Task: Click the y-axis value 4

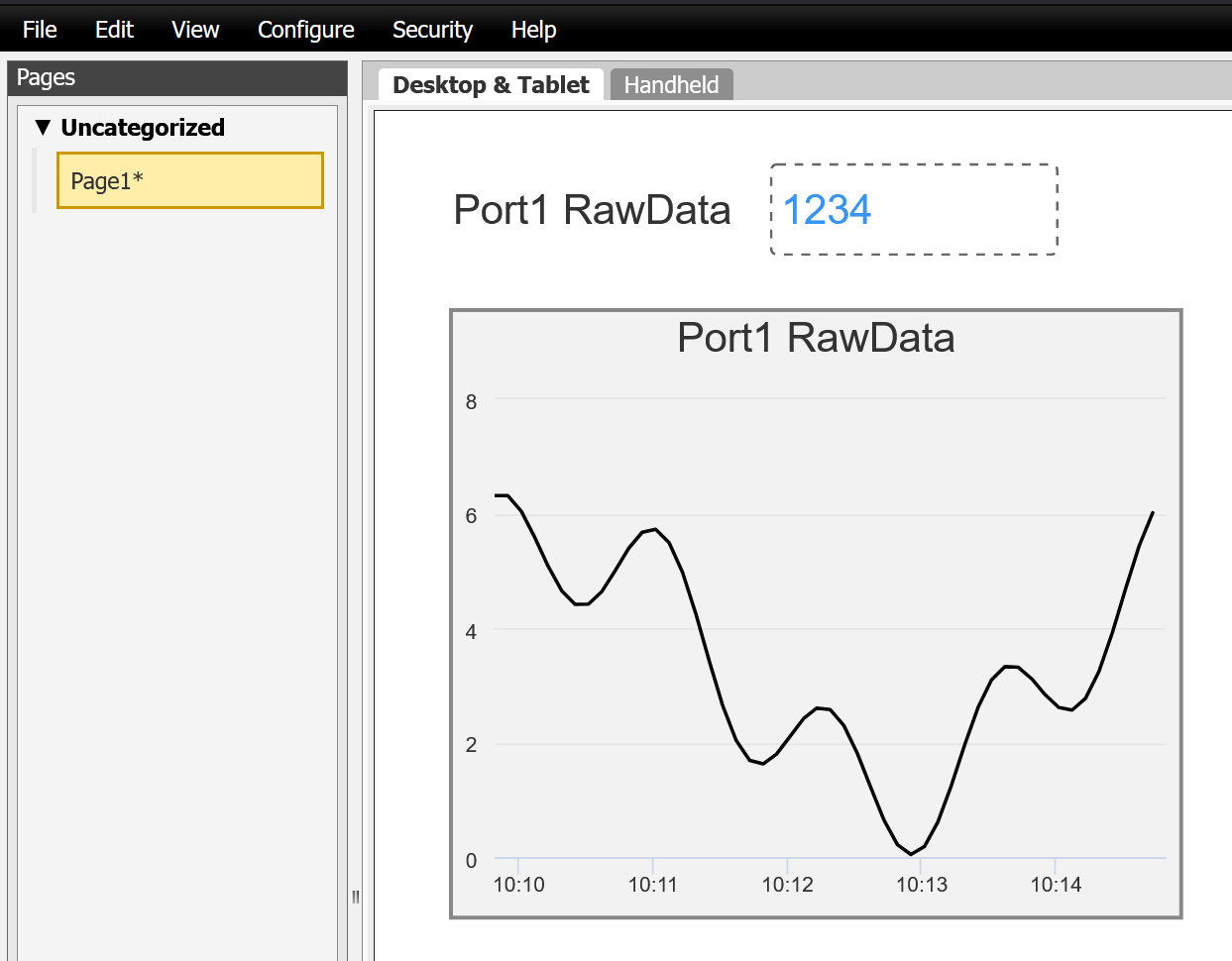Action: click(x=471, y=631)
